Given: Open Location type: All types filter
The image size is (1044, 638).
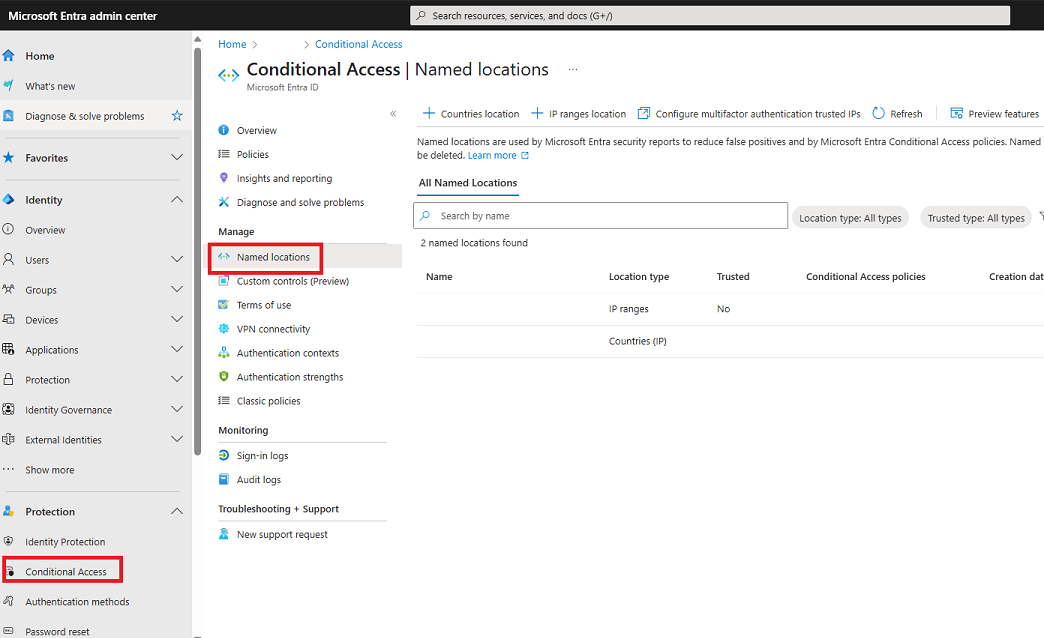Looking at the screenshot, I should coord(850,218).
